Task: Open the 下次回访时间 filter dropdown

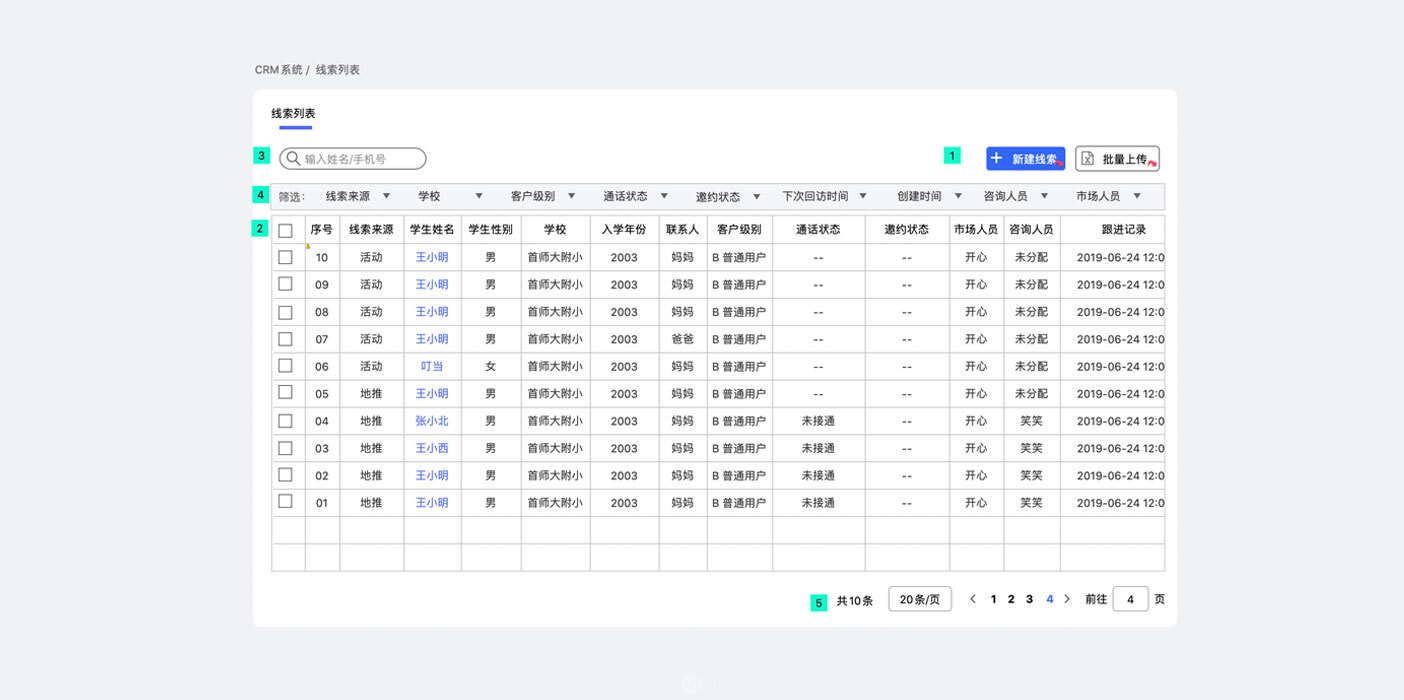Action: click(x=825, y=196)
